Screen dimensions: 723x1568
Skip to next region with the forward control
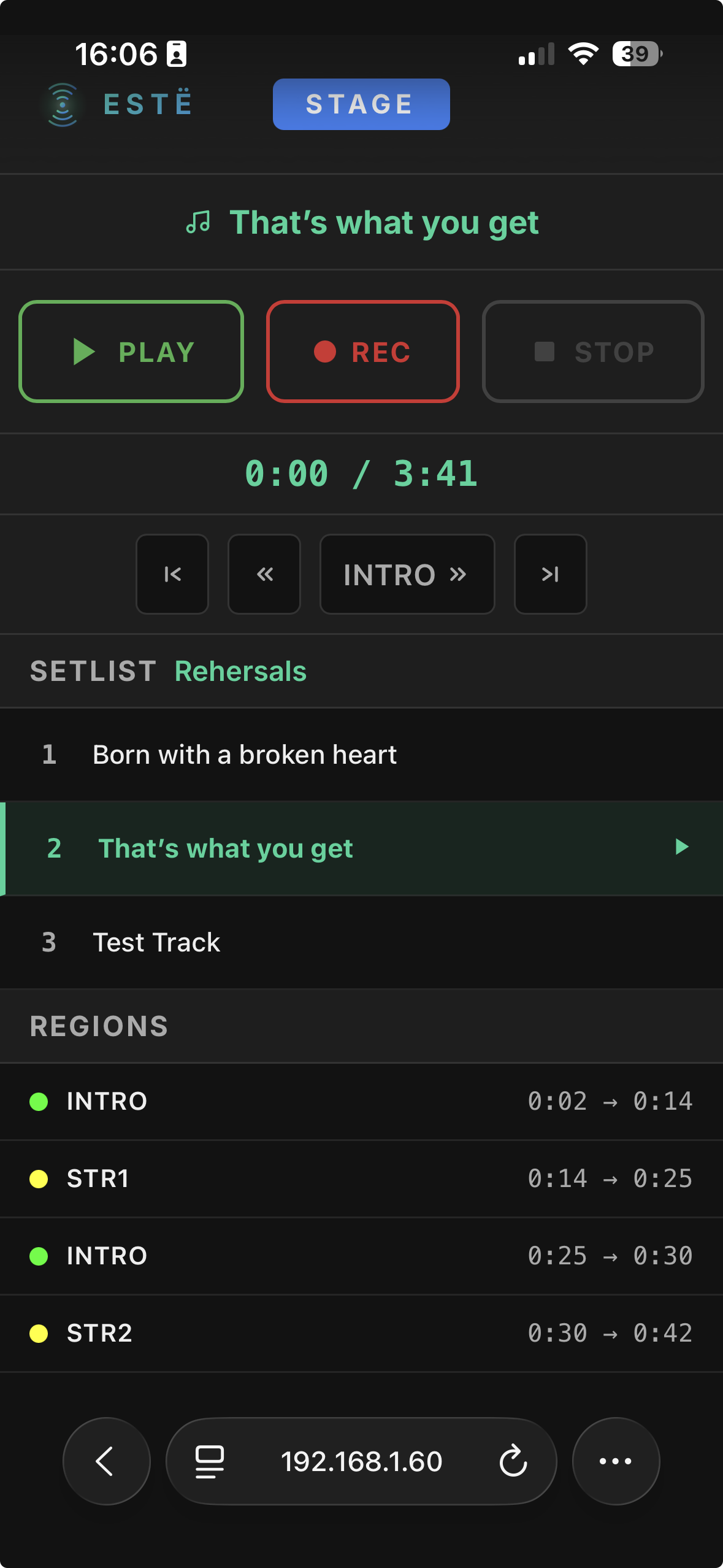click(x=549, y=574)
